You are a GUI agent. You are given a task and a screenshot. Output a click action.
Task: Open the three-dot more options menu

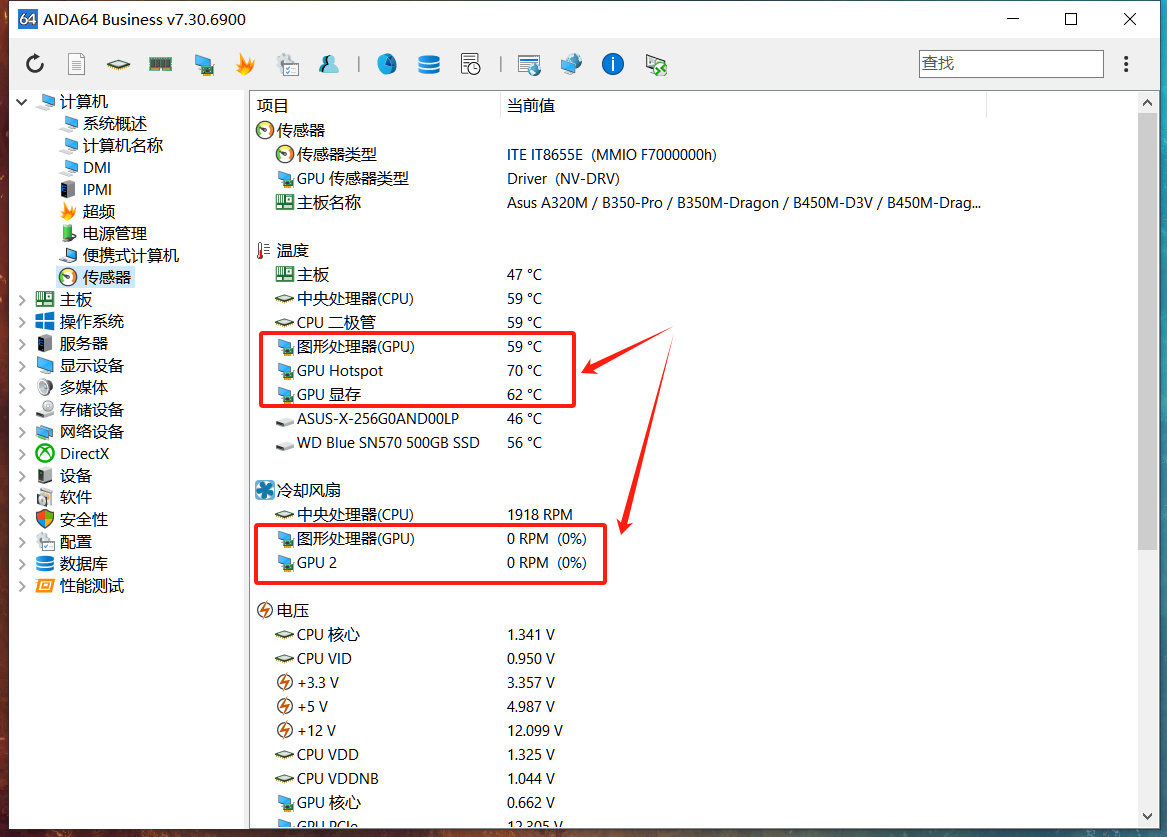1125,64
